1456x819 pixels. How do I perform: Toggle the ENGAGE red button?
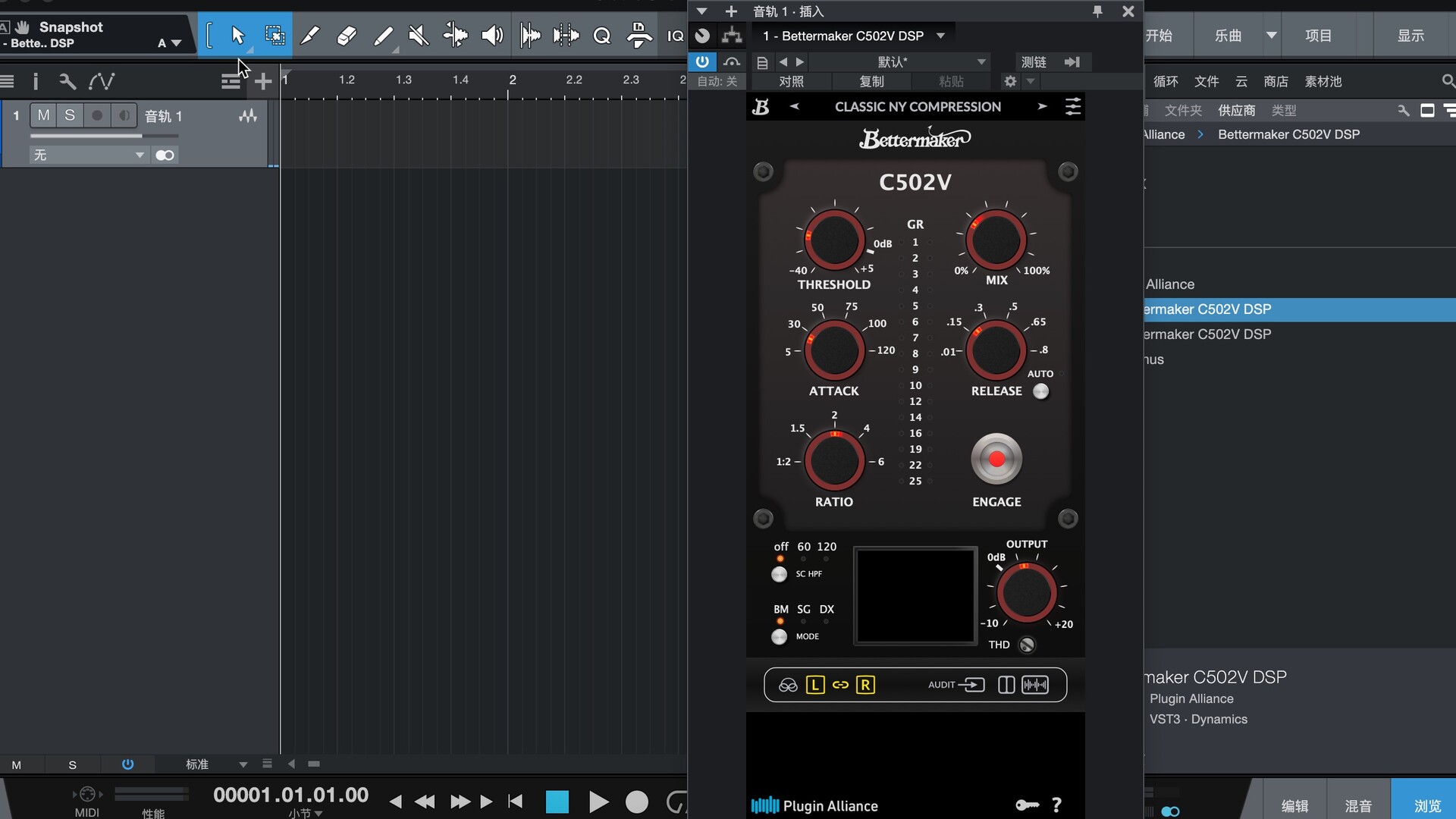[x=996, y=459]
